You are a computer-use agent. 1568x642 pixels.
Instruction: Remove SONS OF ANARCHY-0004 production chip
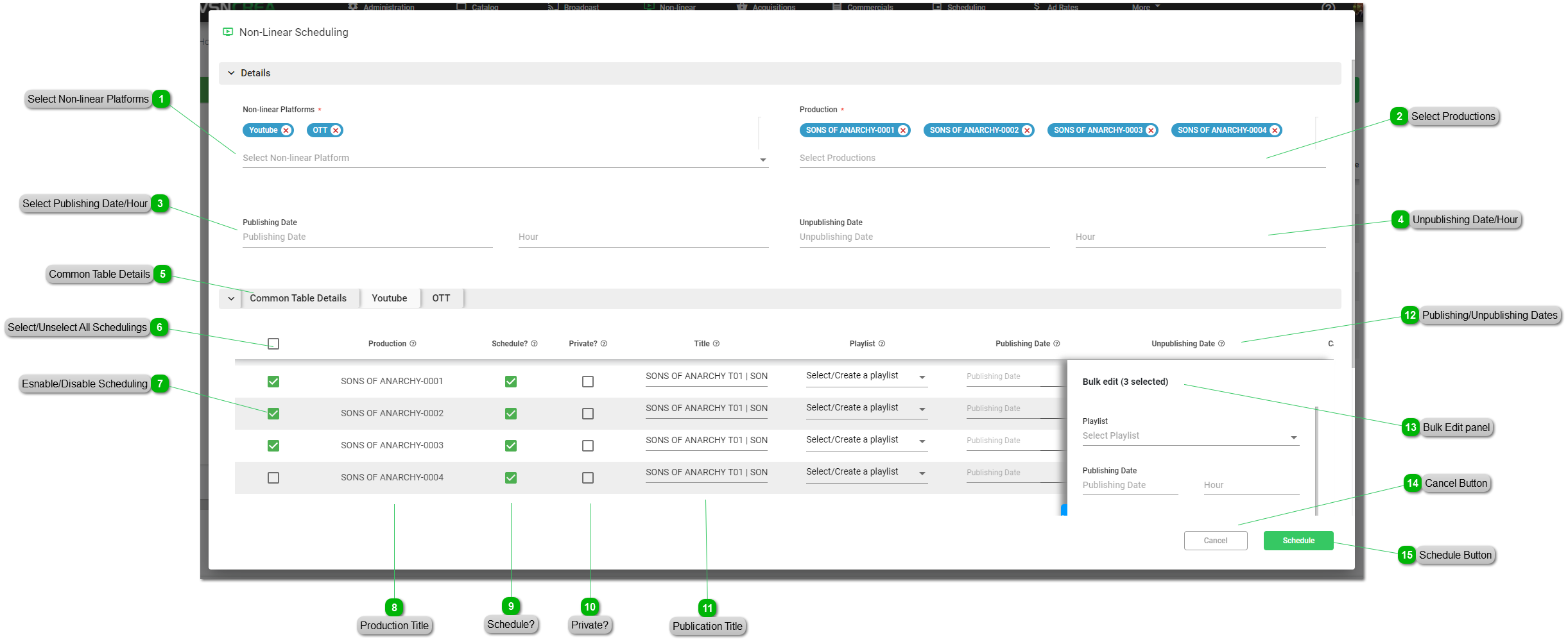(1275, 130)
